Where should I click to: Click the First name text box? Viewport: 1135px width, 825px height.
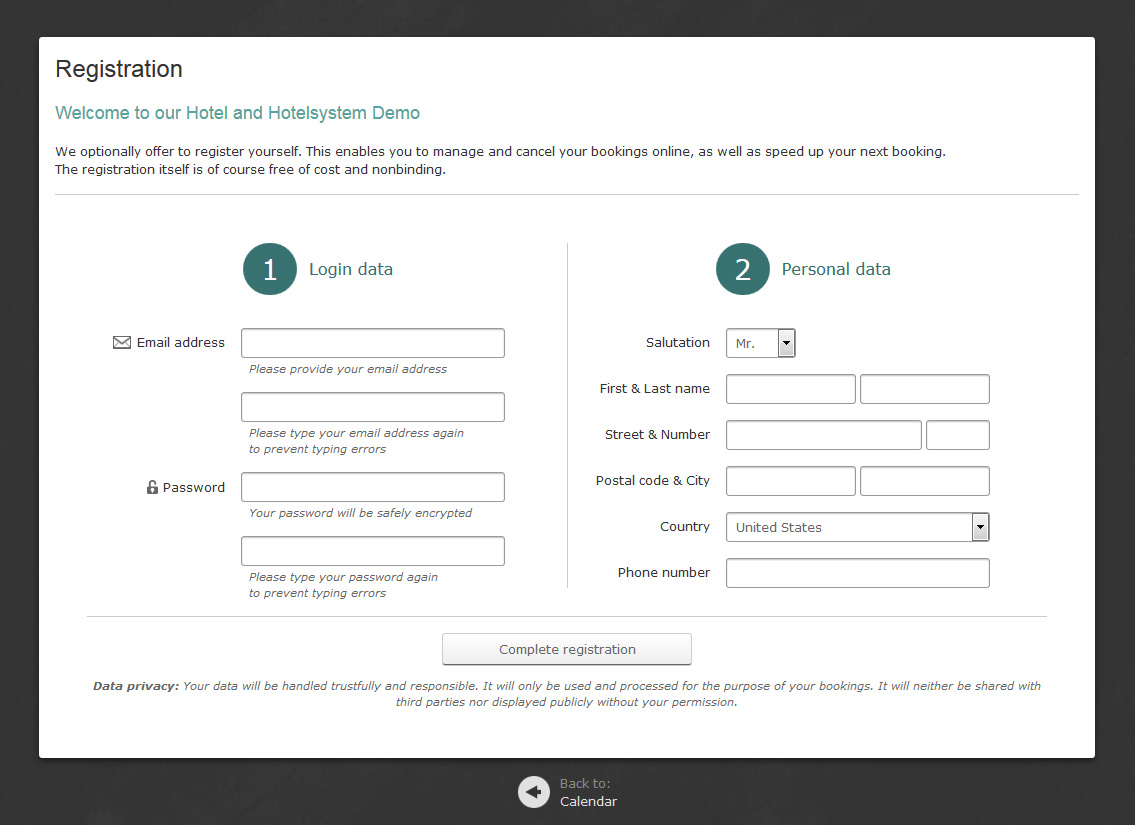point(790,389)
